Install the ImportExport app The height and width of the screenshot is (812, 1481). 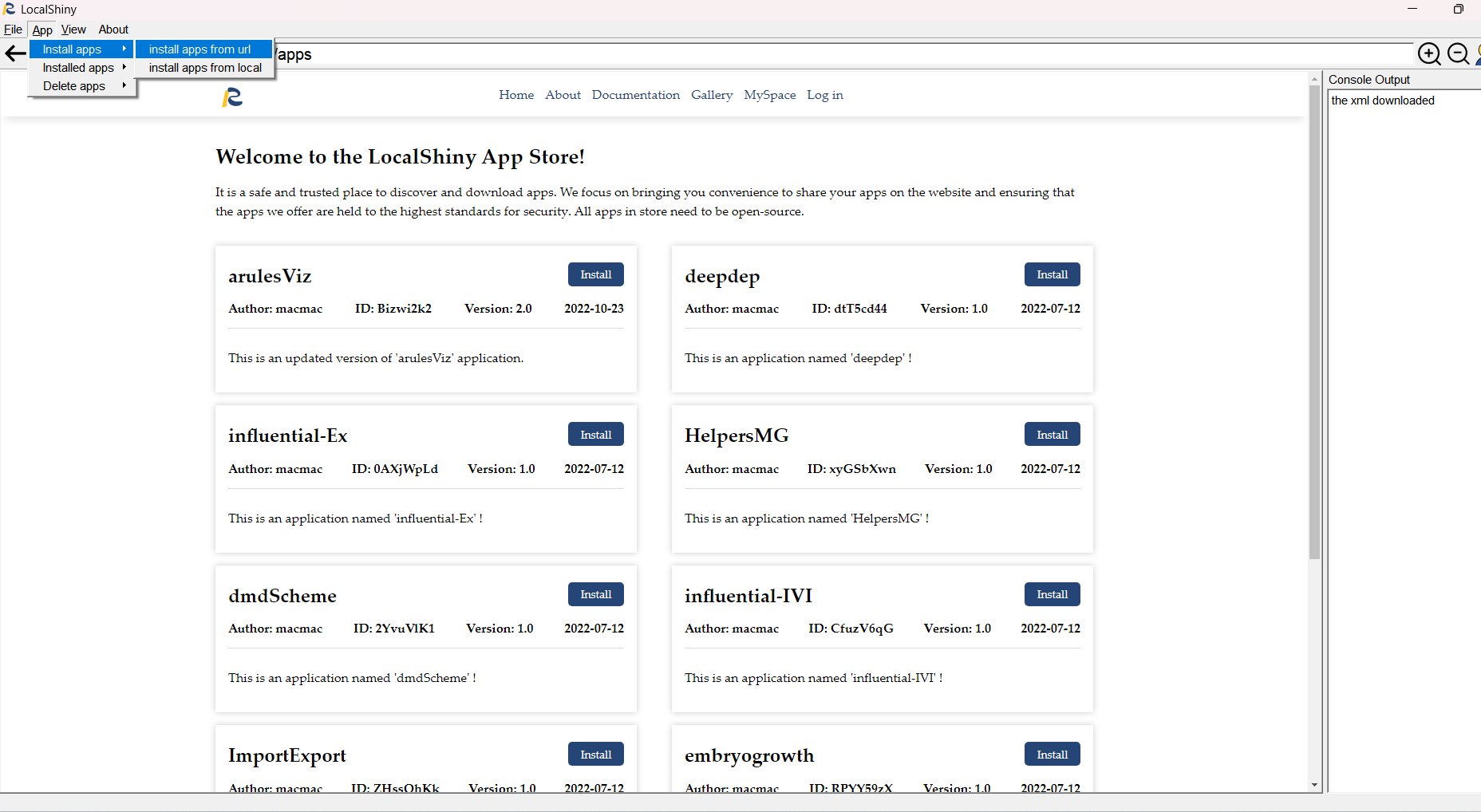[596, 755]
